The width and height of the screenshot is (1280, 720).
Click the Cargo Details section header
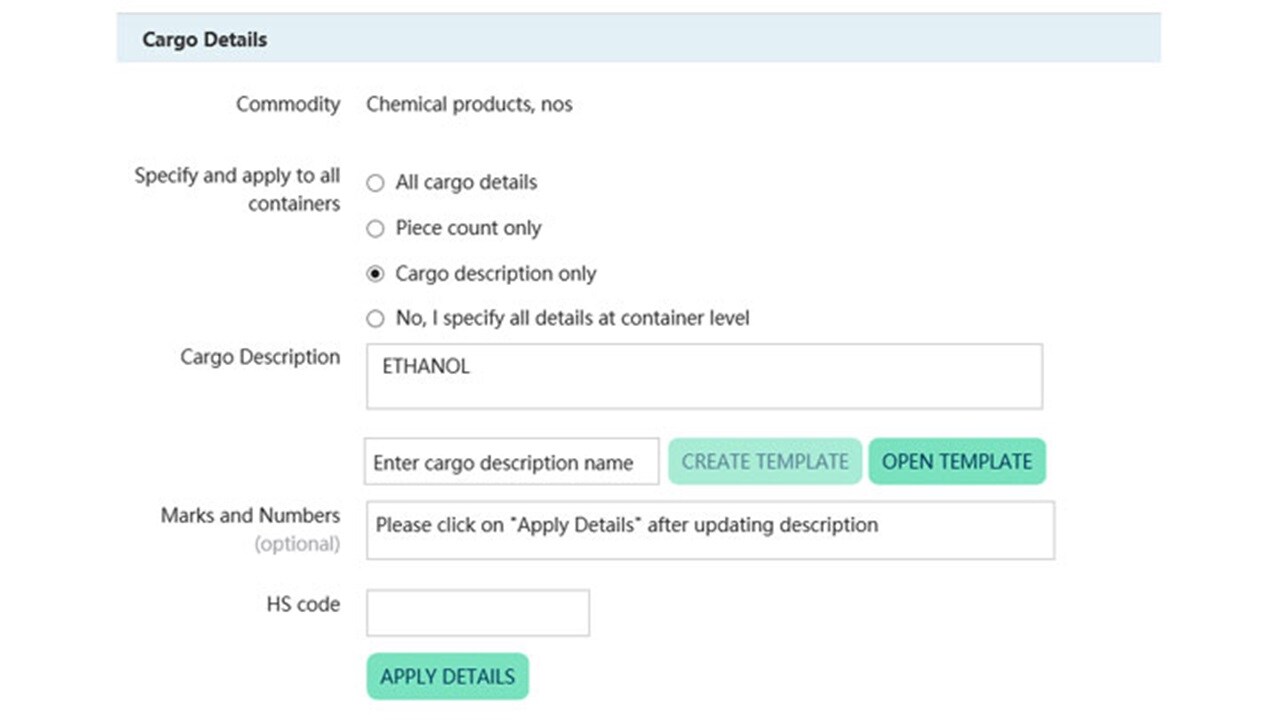point(204,39)
